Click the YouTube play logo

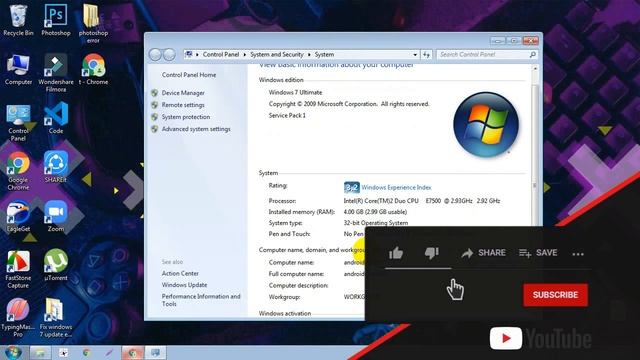coord(506,338)
